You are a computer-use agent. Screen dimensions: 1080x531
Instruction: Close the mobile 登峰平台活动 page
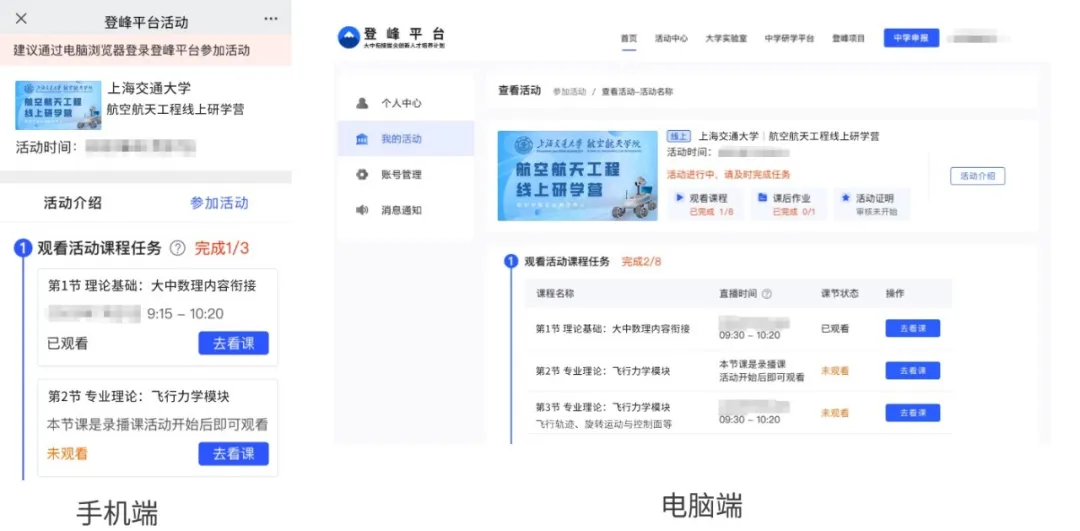point(21,19)
